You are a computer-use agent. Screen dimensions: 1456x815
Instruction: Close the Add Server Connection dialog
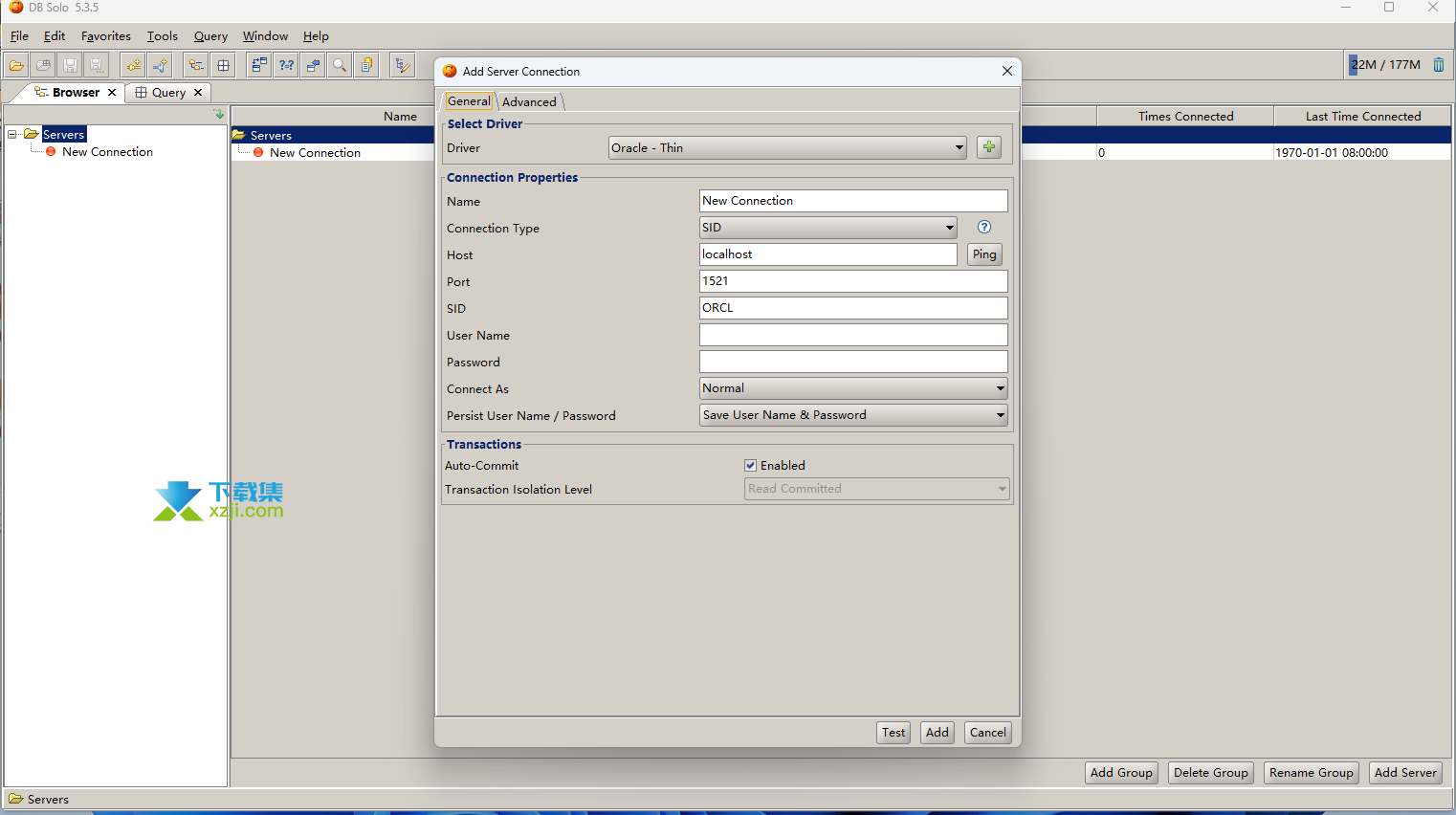click(x=1007, y=71)
